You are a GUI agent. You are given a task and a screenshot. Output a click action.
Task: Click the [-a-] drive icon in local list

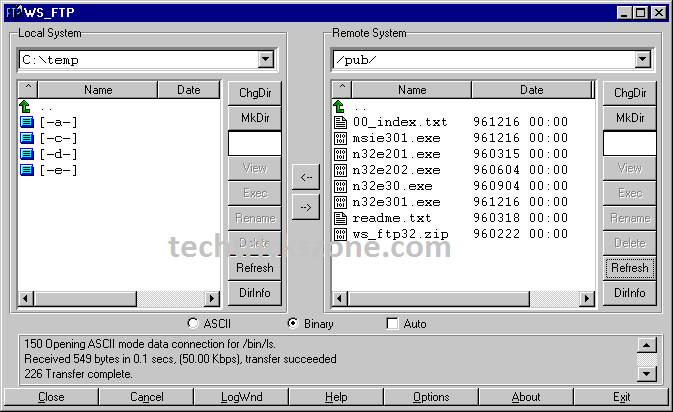coord(27,122)
